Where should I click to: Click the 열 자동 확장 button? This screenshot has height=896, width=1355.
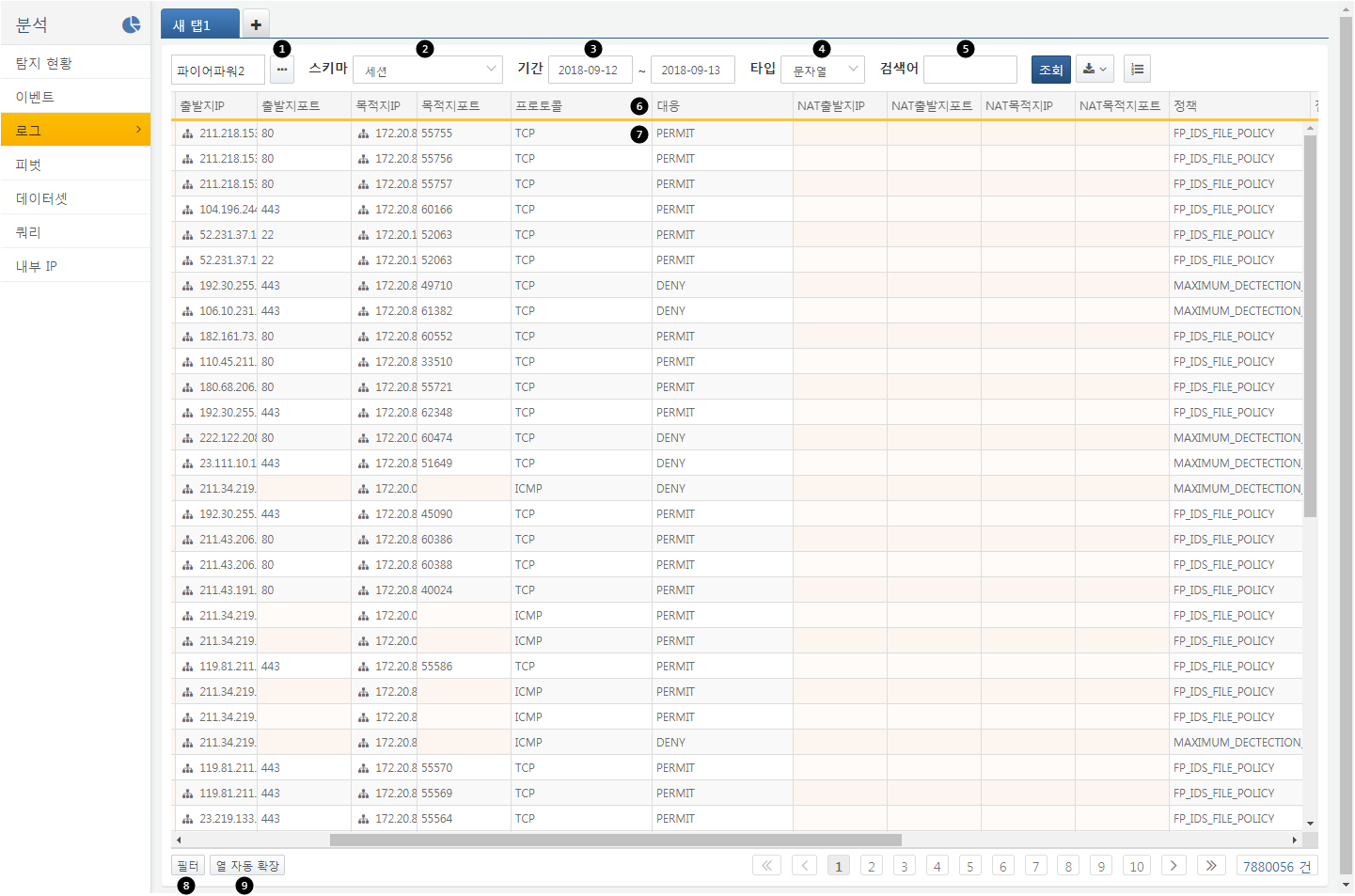point(247,866)
